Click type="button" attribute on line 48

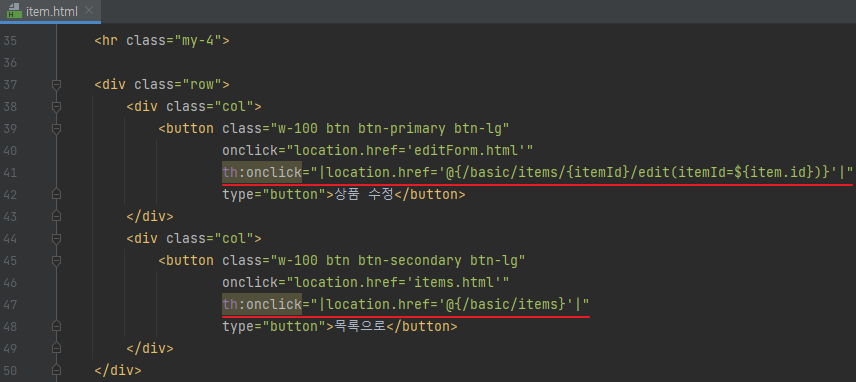click(x=274, y=327)
